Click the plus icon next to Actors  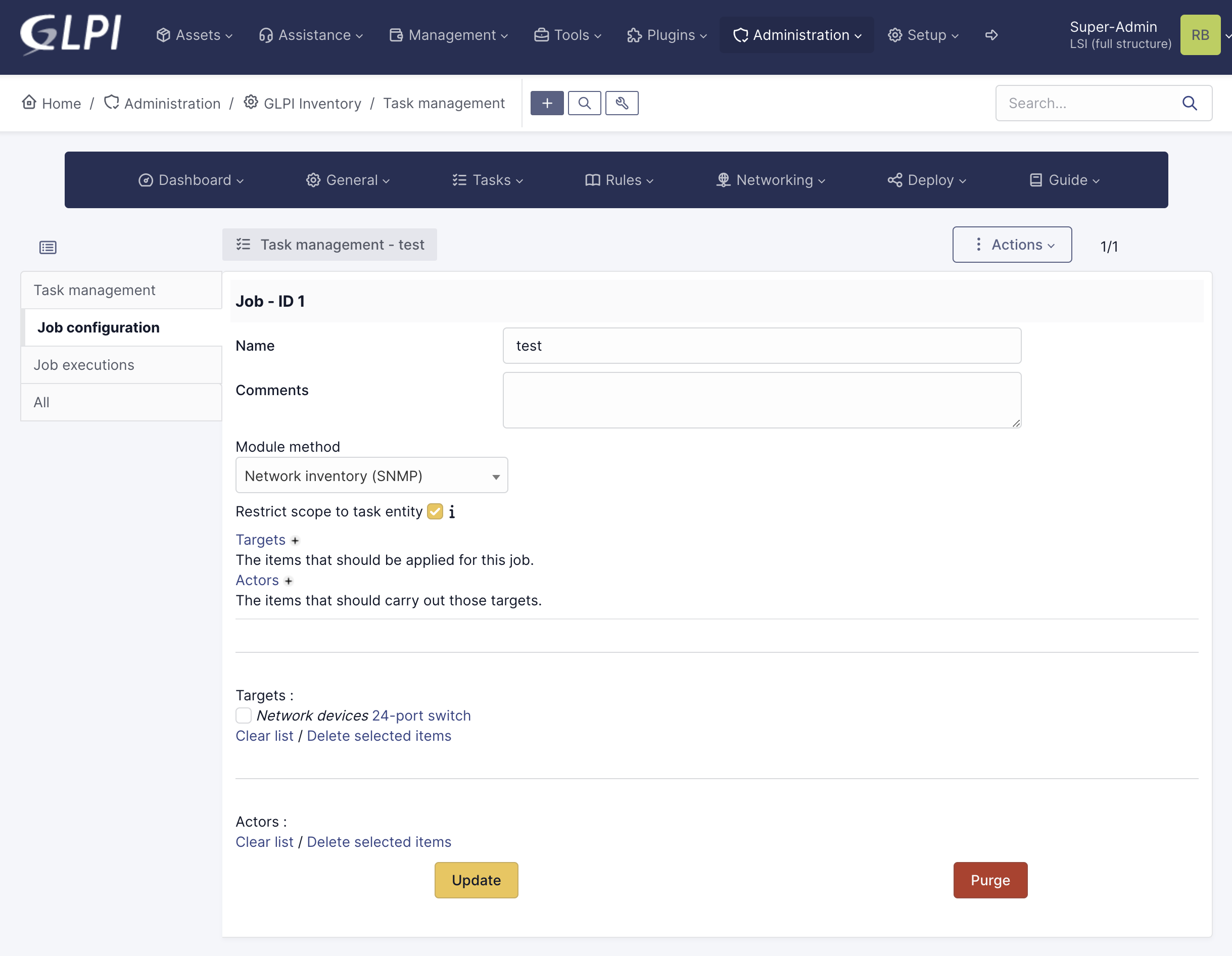click(x=288, y=581)
